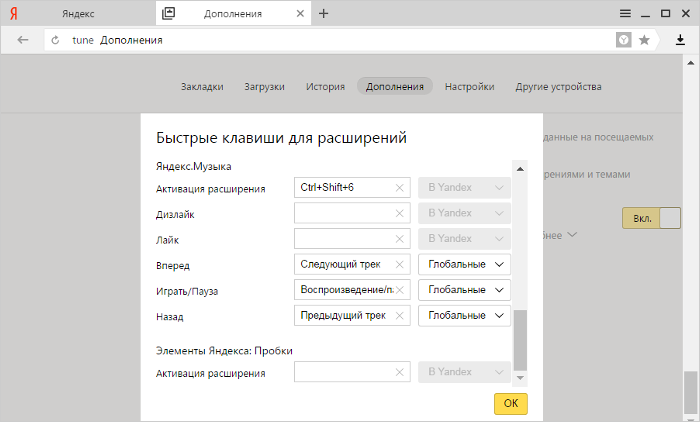
Task: Clear the Пробки activation shortcut field
Action: pos(400,372)
